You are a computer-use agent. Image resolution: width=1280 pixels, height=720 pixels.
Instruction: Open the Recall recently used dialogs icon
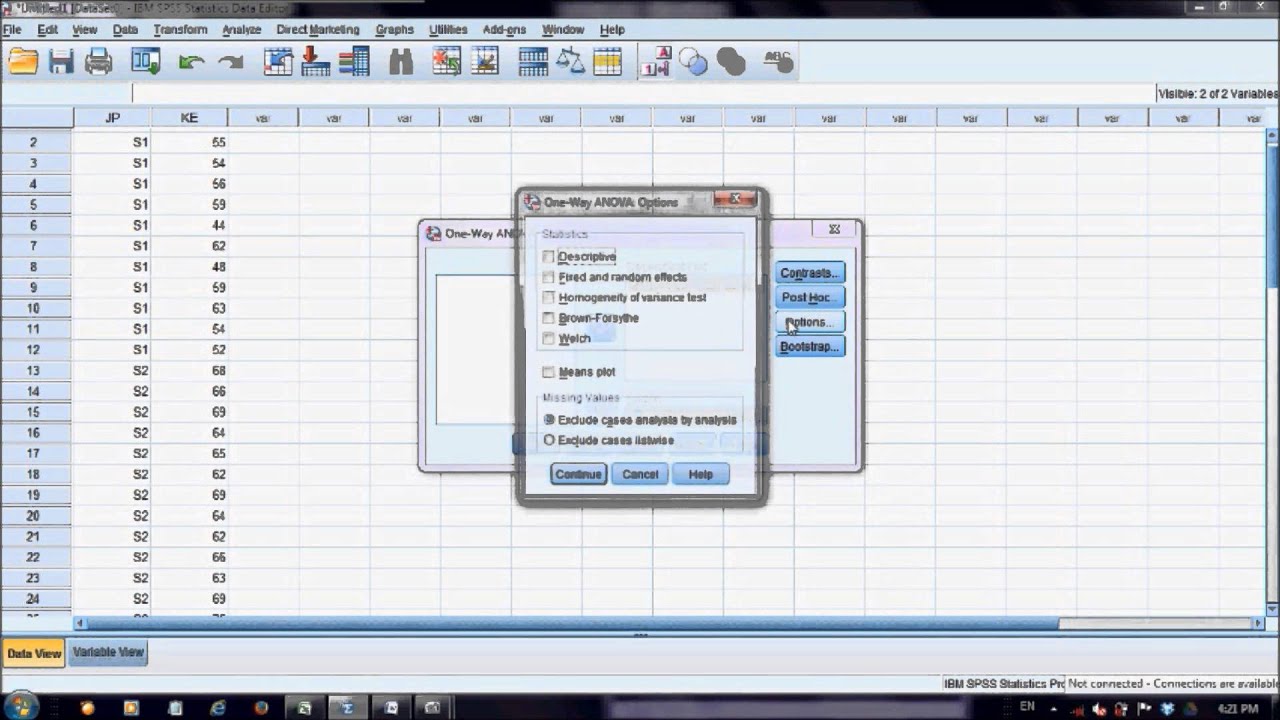(x=146, y=62)
